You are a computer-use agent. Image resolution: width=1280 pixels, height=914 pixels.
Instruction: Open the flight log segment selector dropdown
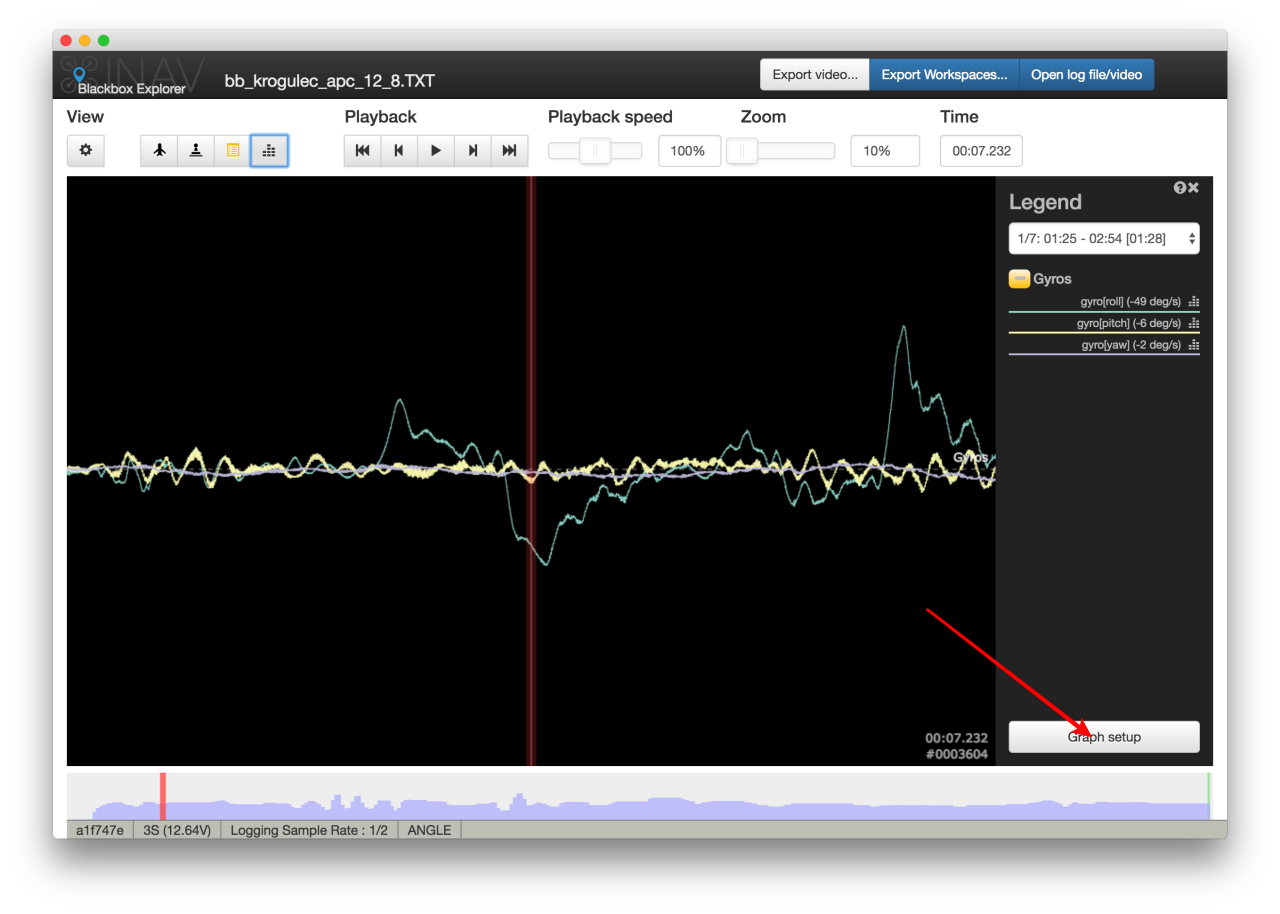coord(1103,238)
